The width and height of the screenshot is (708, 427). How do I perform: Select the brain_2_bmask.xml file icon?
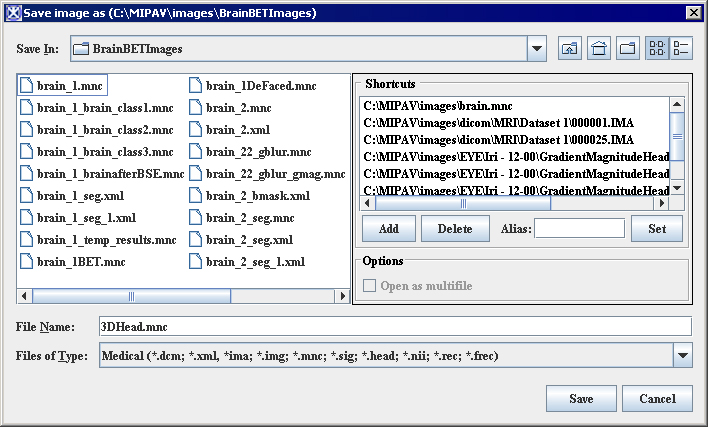click(195, 196)
